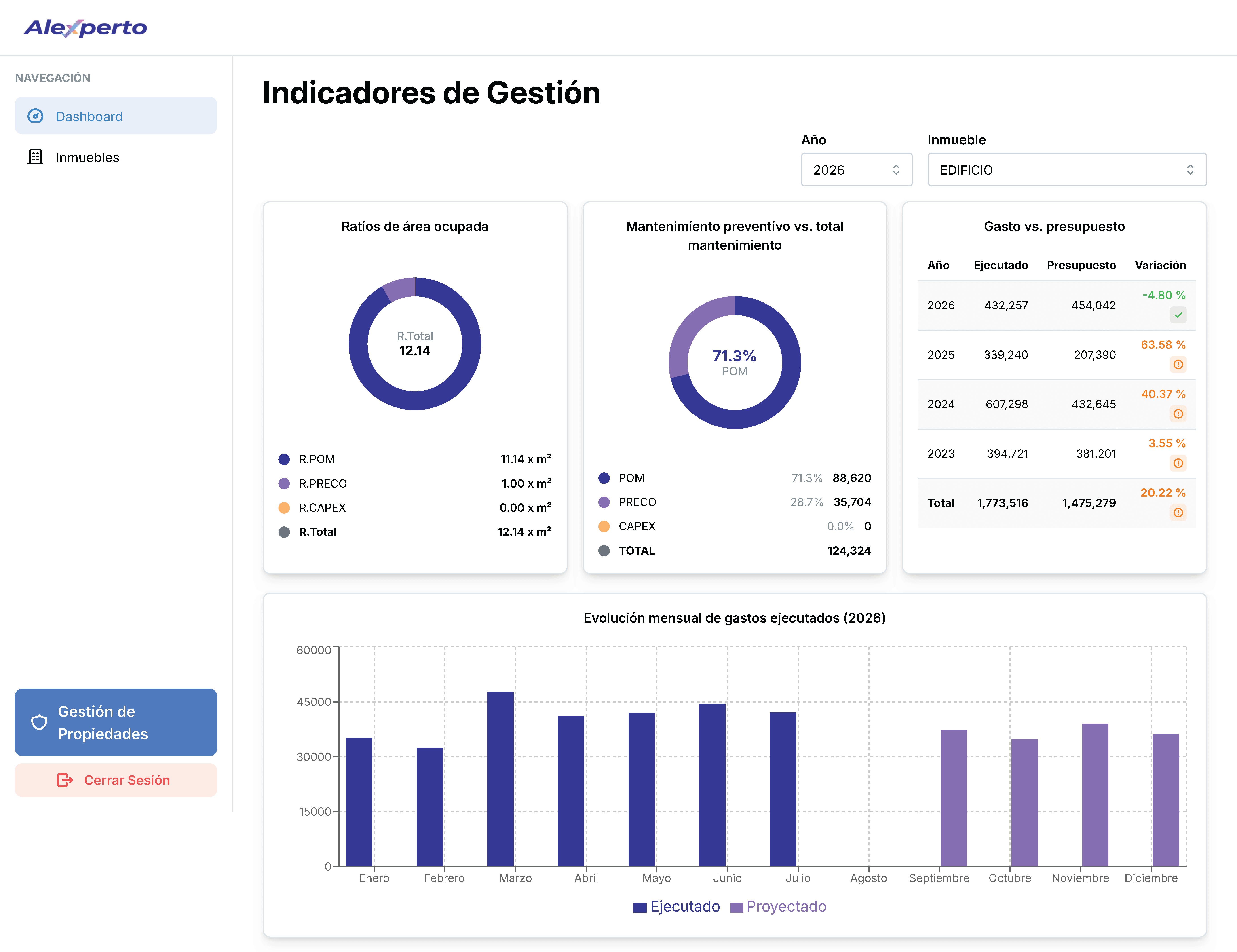The image size is (1237, 952).
Task: Click the Ejecutado column header
Action: click(x=1000, y=265)
